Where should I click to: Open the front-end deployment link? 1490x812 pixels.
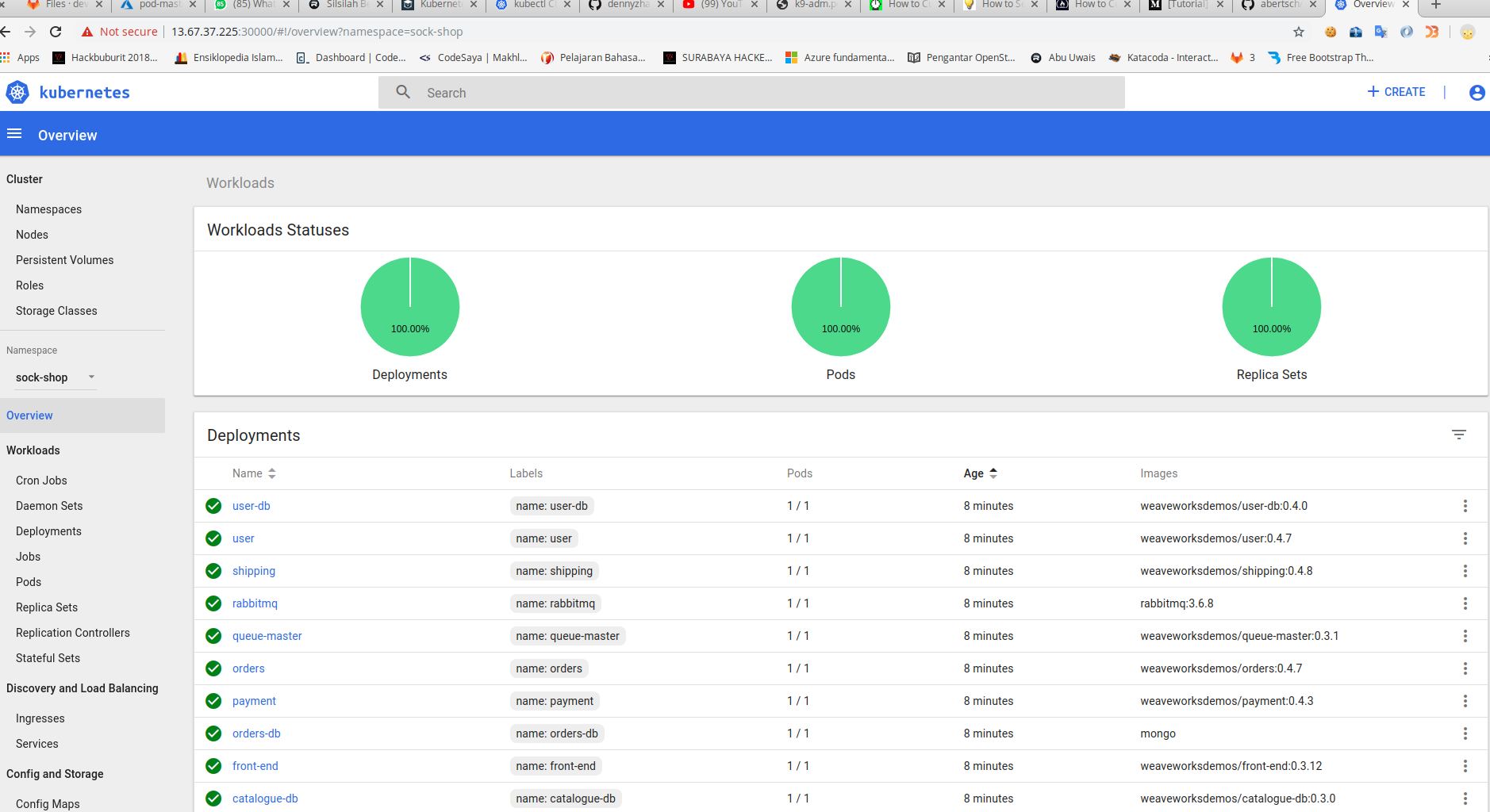(255, 766)
